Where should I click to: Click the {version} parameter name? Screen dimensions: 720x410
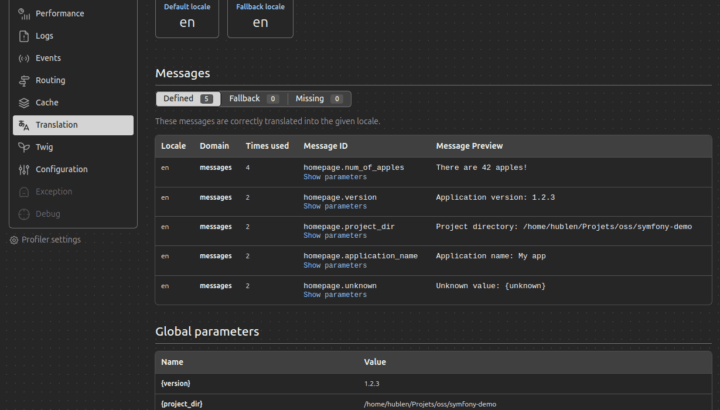[176, 383]
